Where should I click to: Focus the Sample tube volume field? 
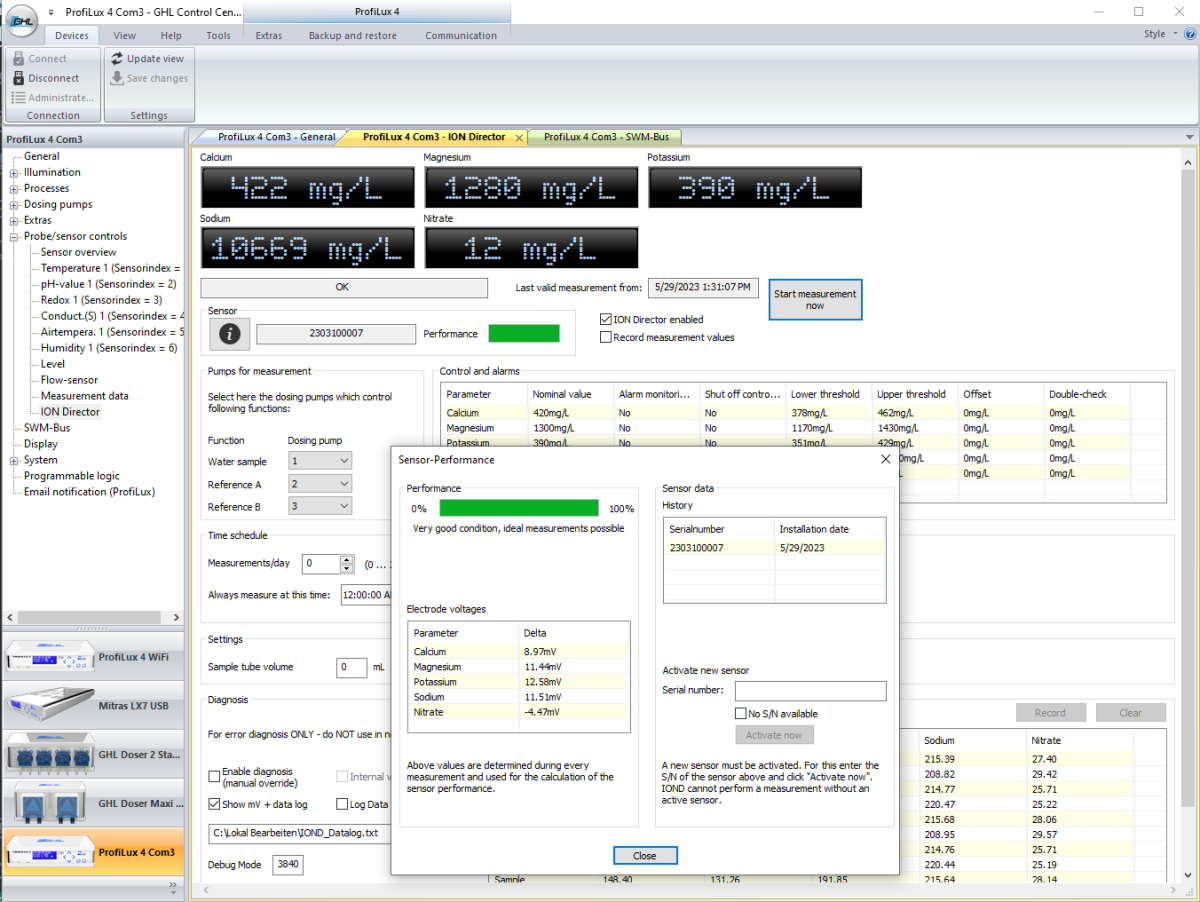pos(352,667)
